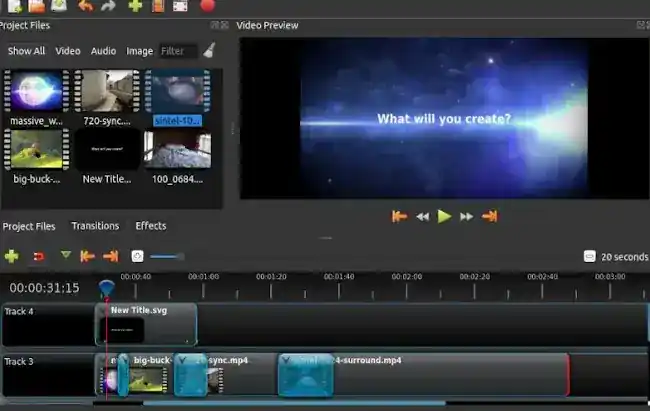
Task: Select the big-buck clip on Track 3
Action: (x=150, y=375)
